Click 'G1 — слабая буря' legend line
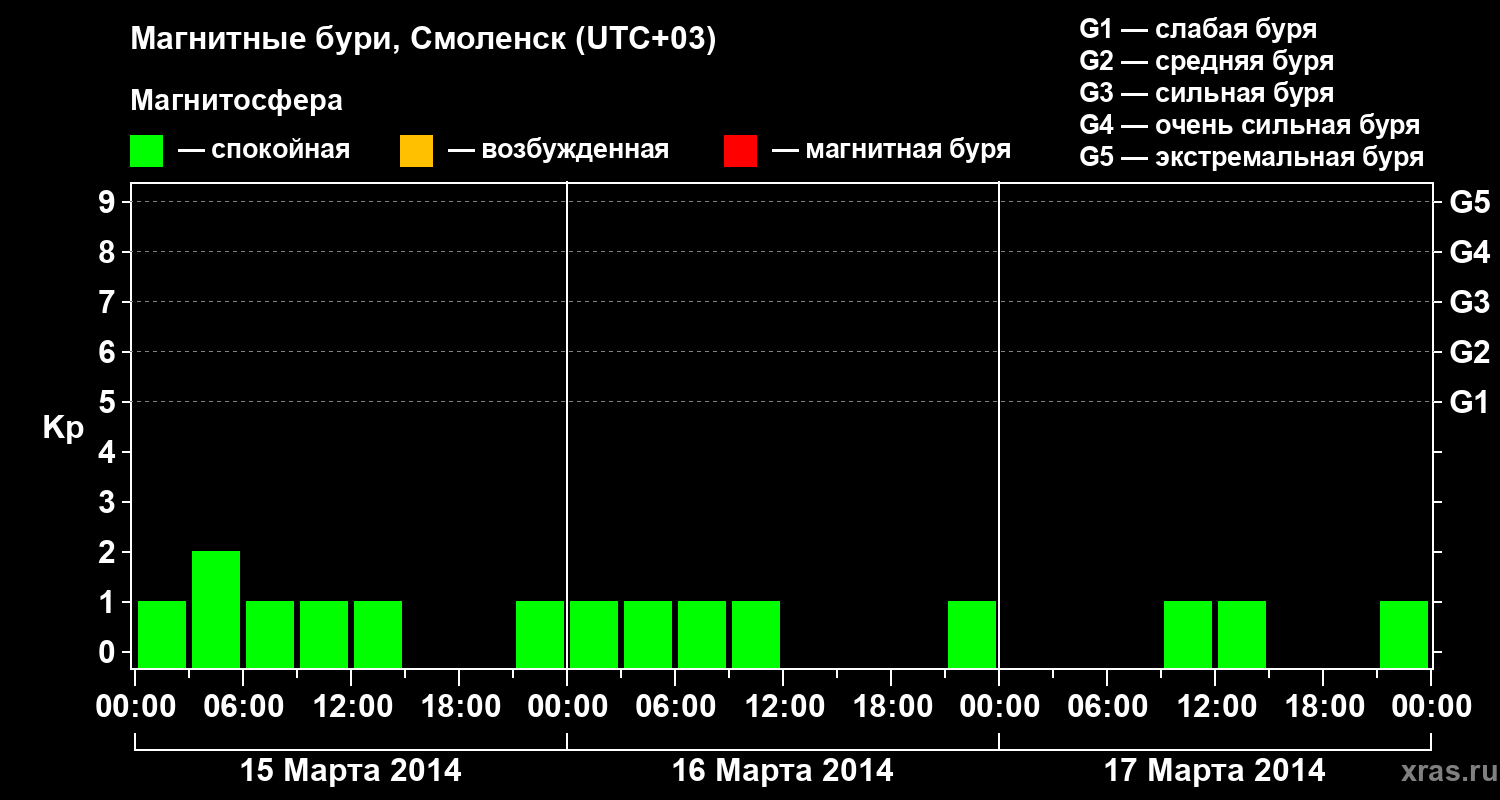Image resolution: width=1500 pixels, height=800 pixels. click(1198, 29)
